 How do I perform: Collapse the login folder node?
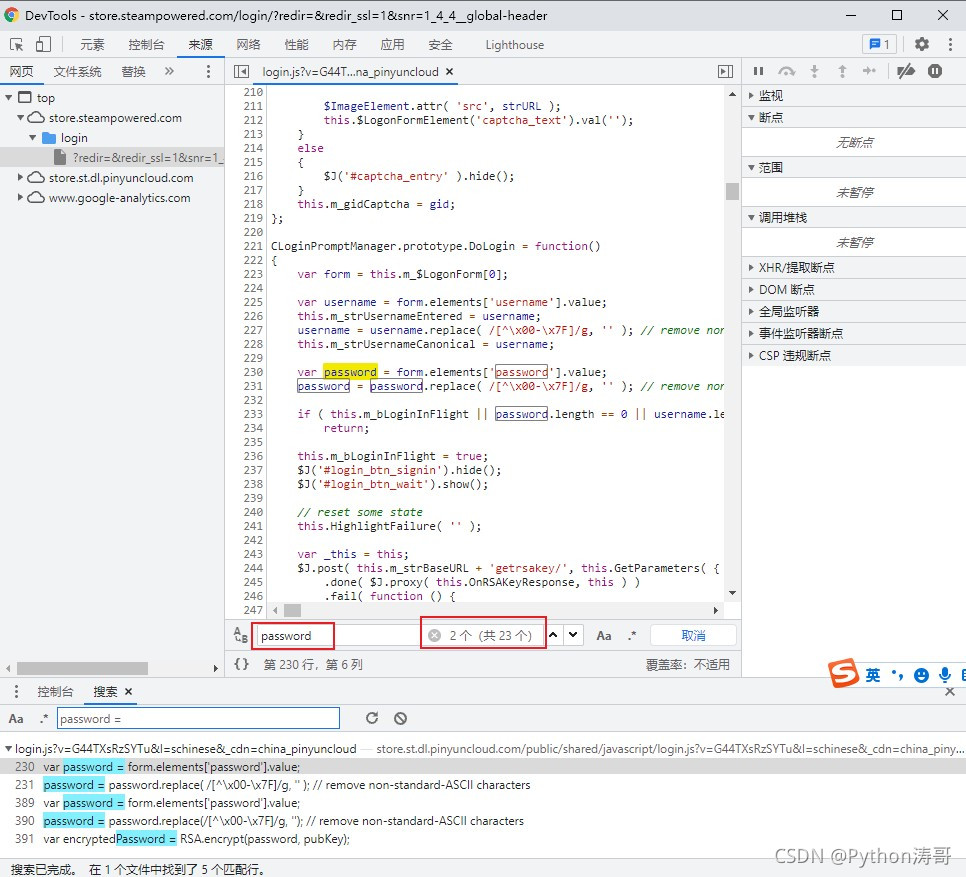33,137
